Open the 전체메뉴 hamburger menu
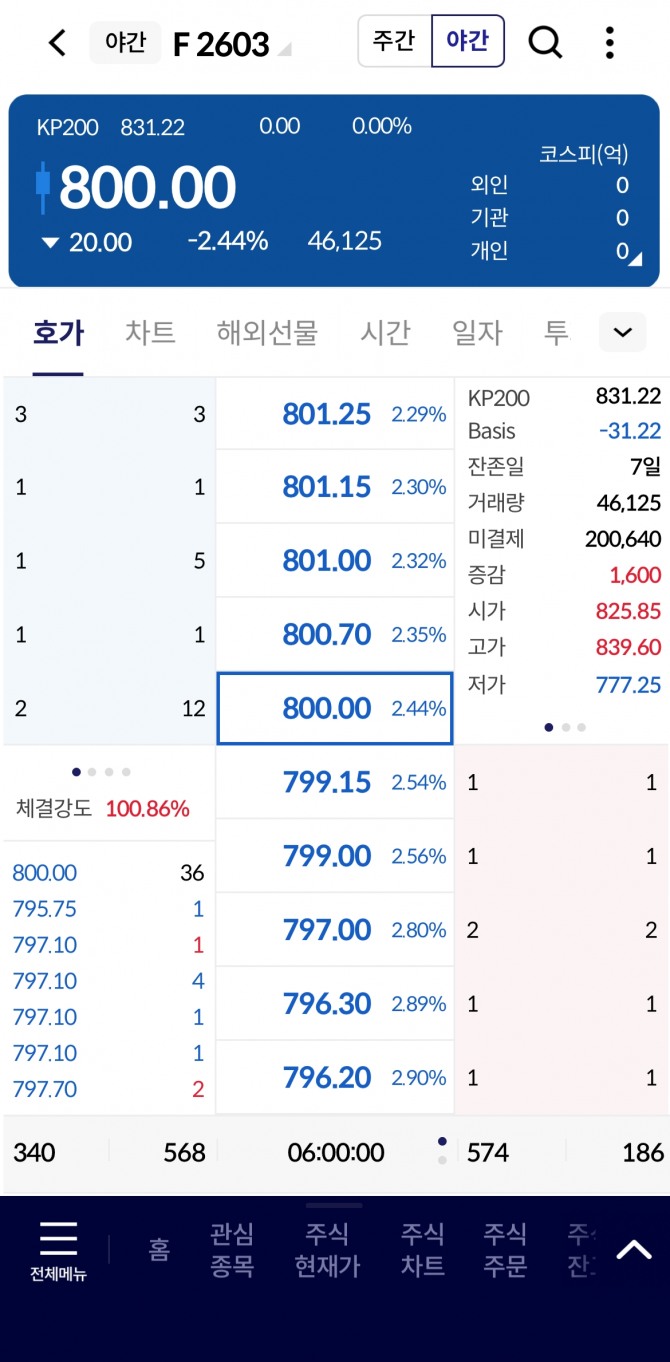 coord(58,1250)
